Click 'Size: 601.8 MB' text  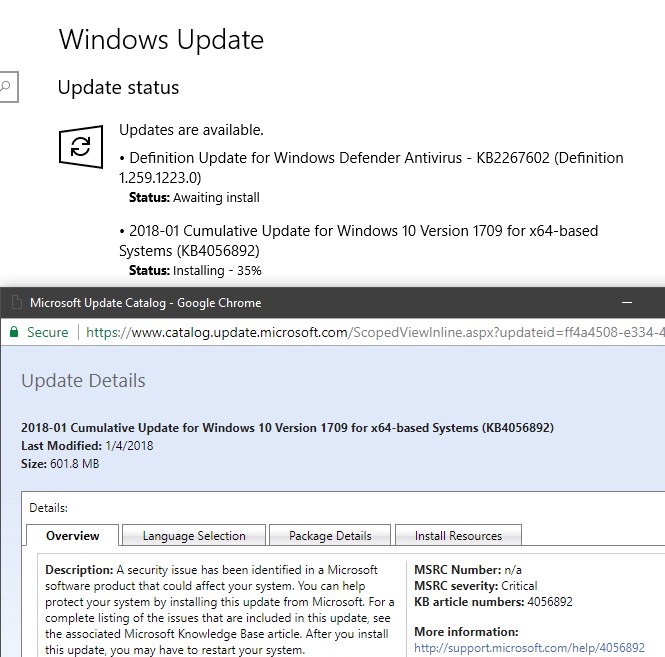point(60,464)
